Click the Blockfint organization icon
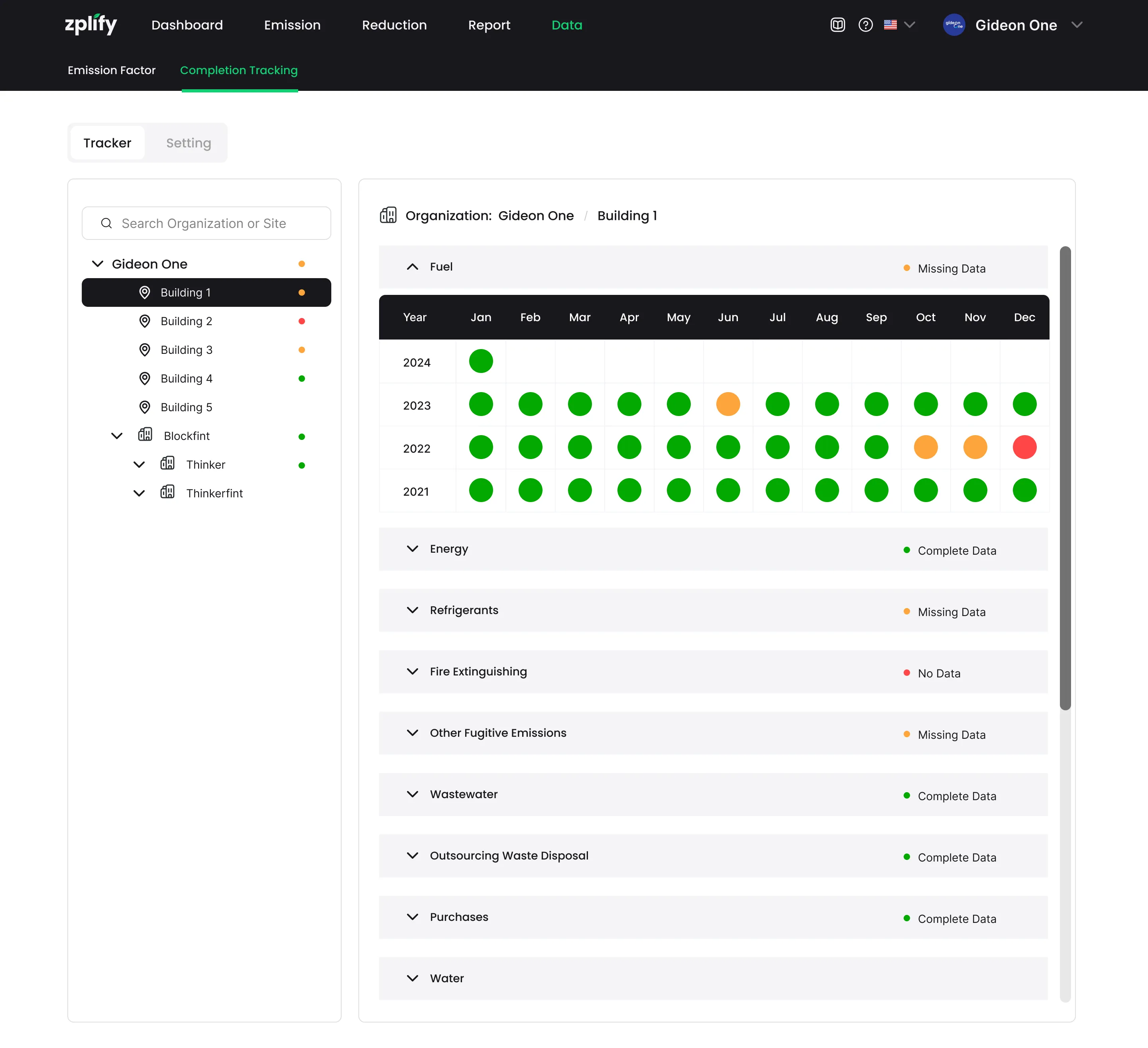Viewport: 1148px width, 1048px height. (145, 435)
